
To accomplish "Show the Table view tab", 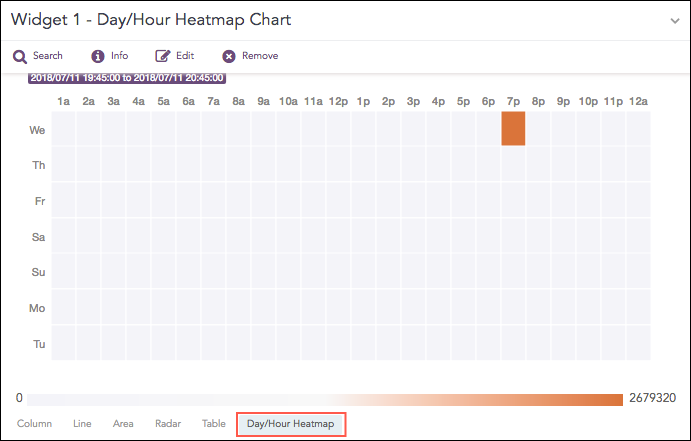I will click(213, 424).
